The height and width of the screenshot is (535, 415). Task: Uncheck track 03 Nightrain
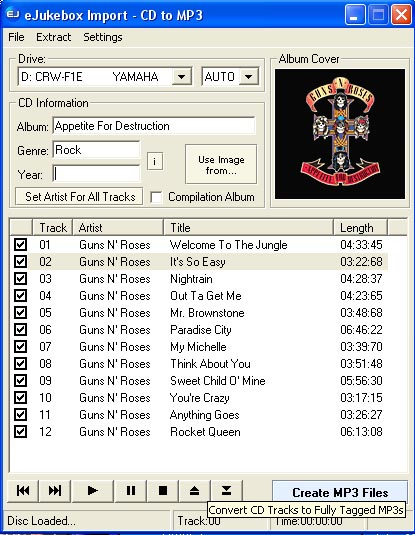tap(20, 278)
